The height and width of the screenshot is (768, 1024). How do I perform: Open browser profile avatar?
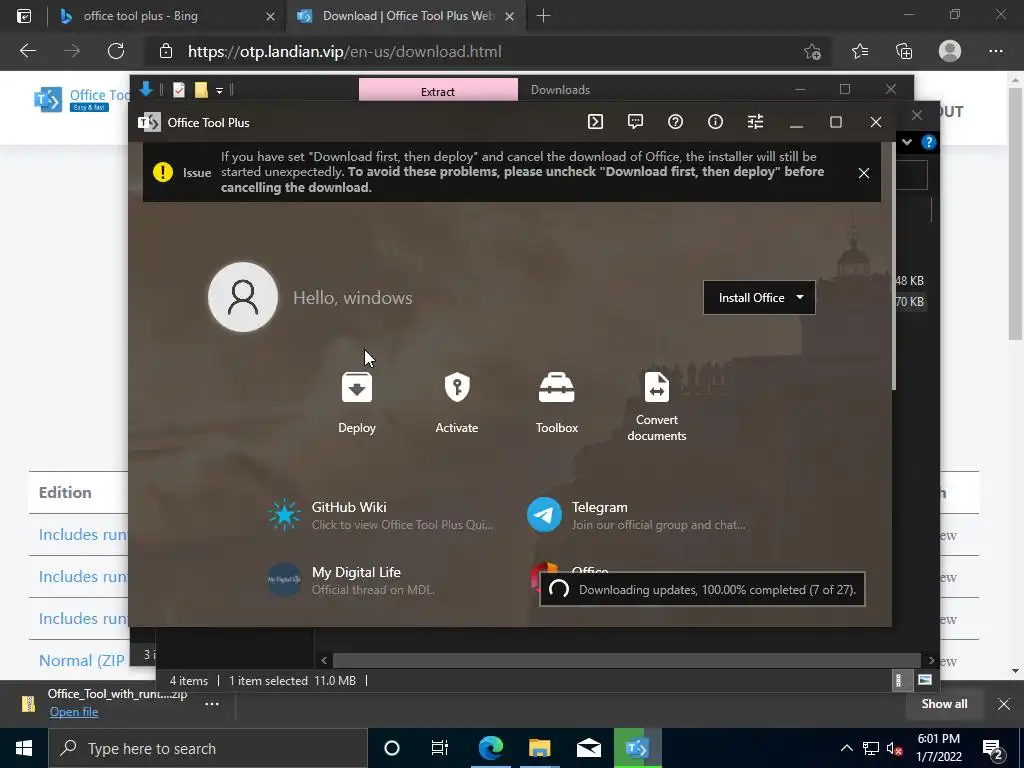[x=950, y=51]
